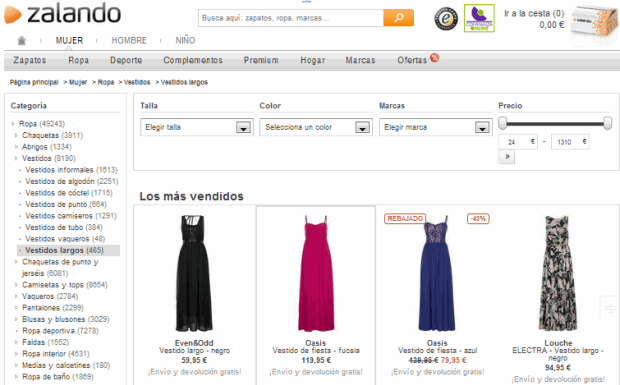This screenshot has width=620, height=385.
Task: Open 'Faldas (1552)' category
Action: 45,342
